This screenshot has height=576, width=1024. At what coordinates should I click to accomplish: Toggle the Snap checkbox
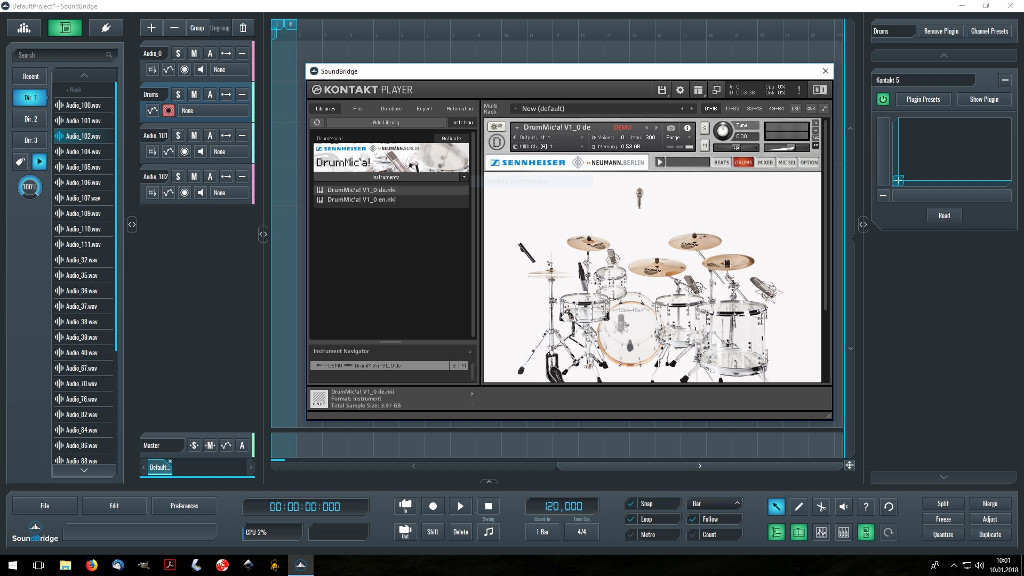(x=631, y=504)
